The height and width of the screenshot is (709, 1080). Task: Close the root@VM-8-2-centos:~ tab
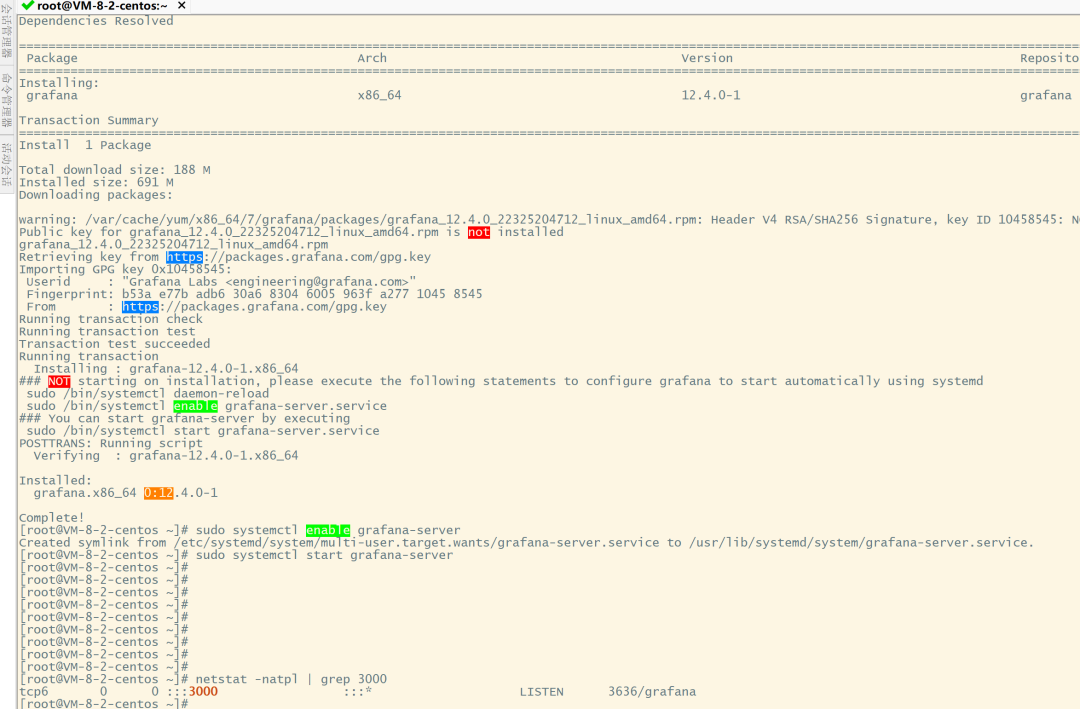[182, 6]
